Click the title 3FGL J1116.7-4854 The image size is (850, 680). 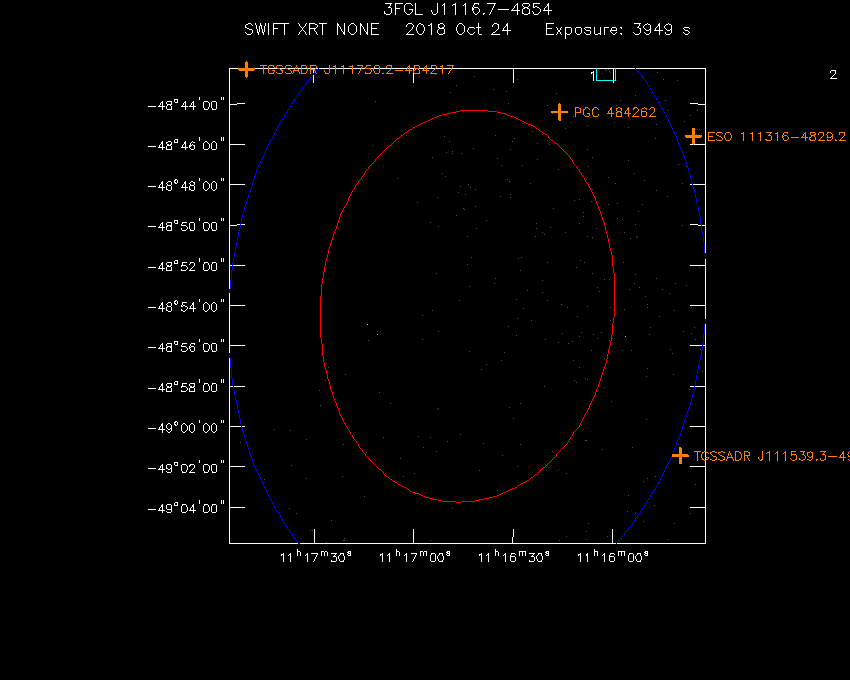pos(467,9)
